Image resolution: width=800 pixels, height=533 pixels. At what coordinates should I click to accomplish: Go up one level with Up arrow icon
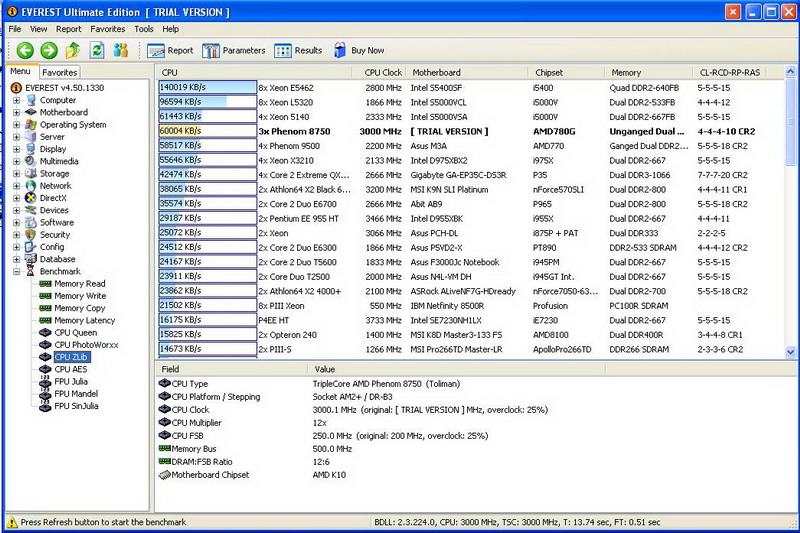(73, 50)
